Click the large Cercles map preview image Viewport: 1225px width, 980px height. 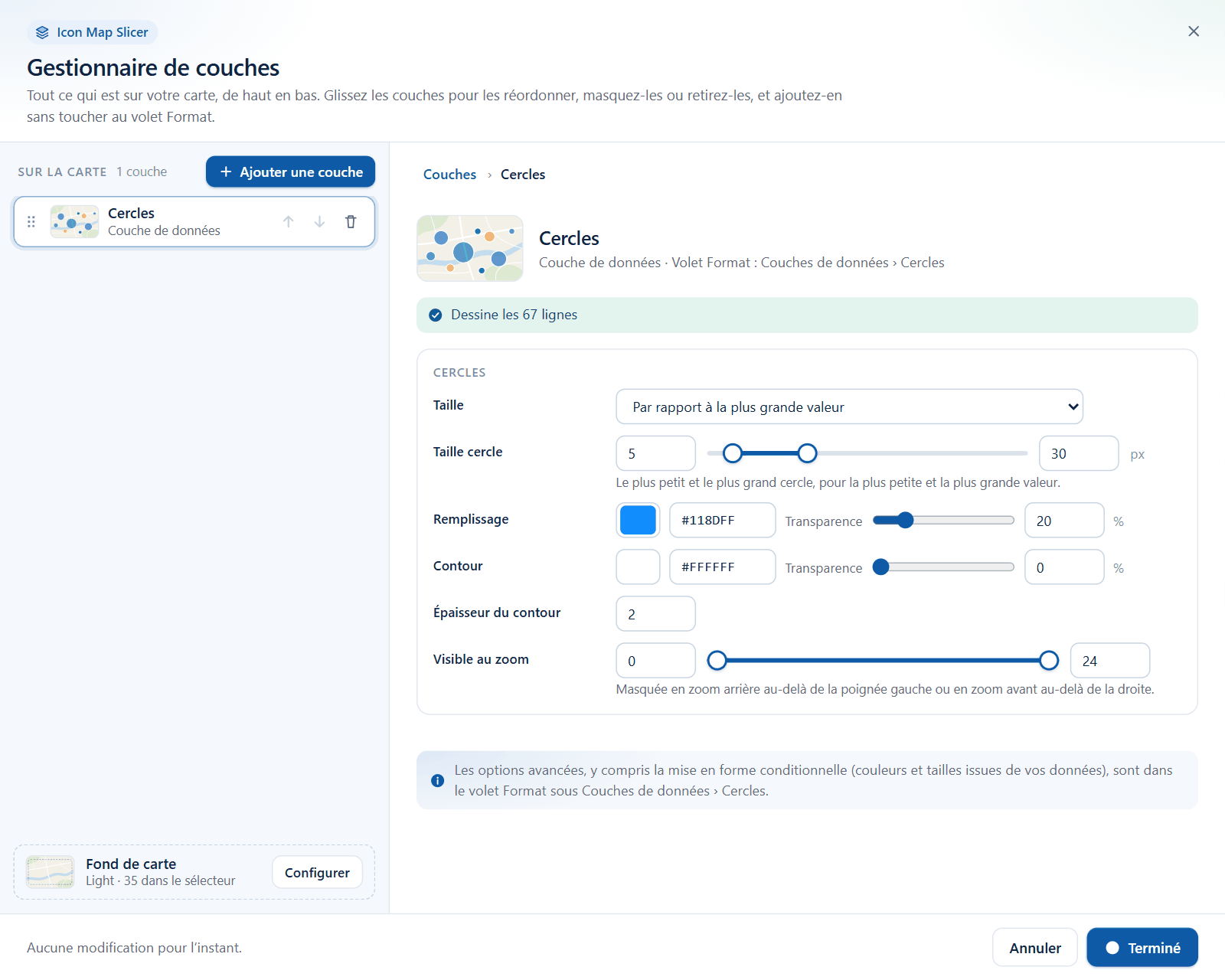tap(470, 248)
